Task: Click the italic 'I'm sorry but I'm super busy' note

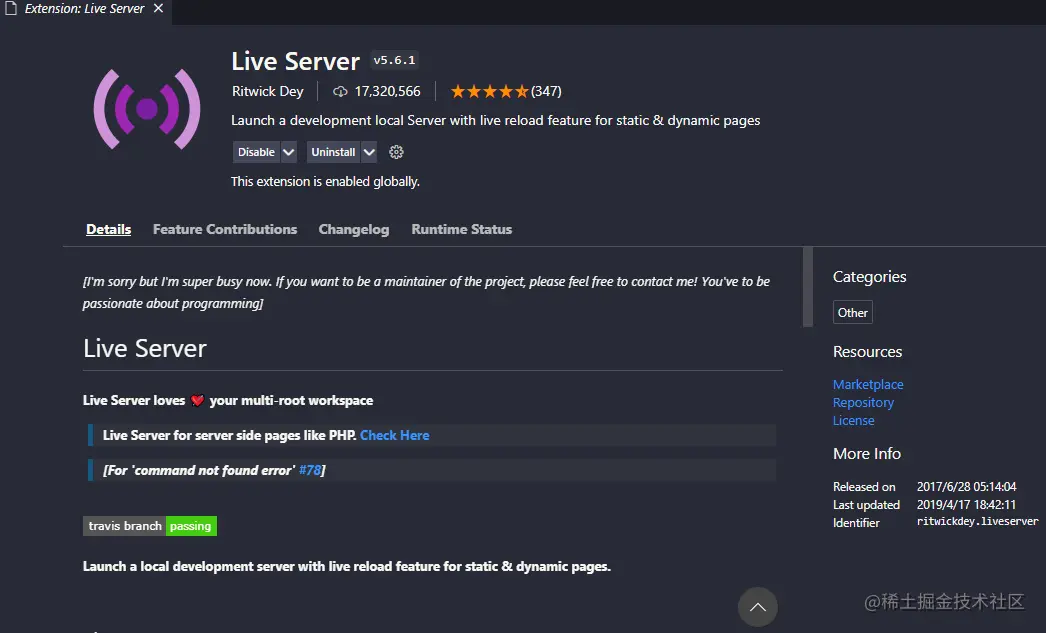Action: point(426,292)
